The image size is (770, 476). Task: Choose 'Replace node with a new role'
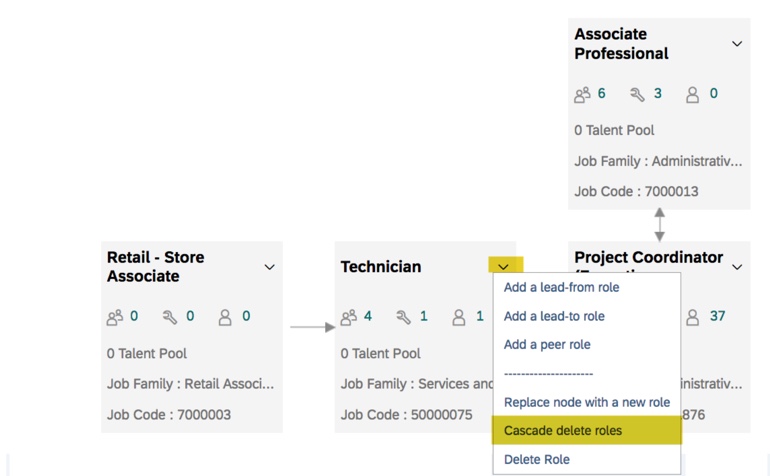point(587,402)
